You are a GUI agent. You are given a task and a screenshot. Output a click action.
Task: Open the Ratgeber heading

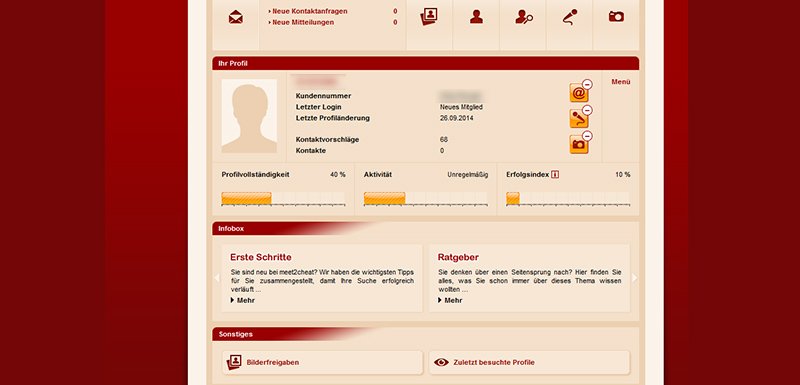click(458, 257)
